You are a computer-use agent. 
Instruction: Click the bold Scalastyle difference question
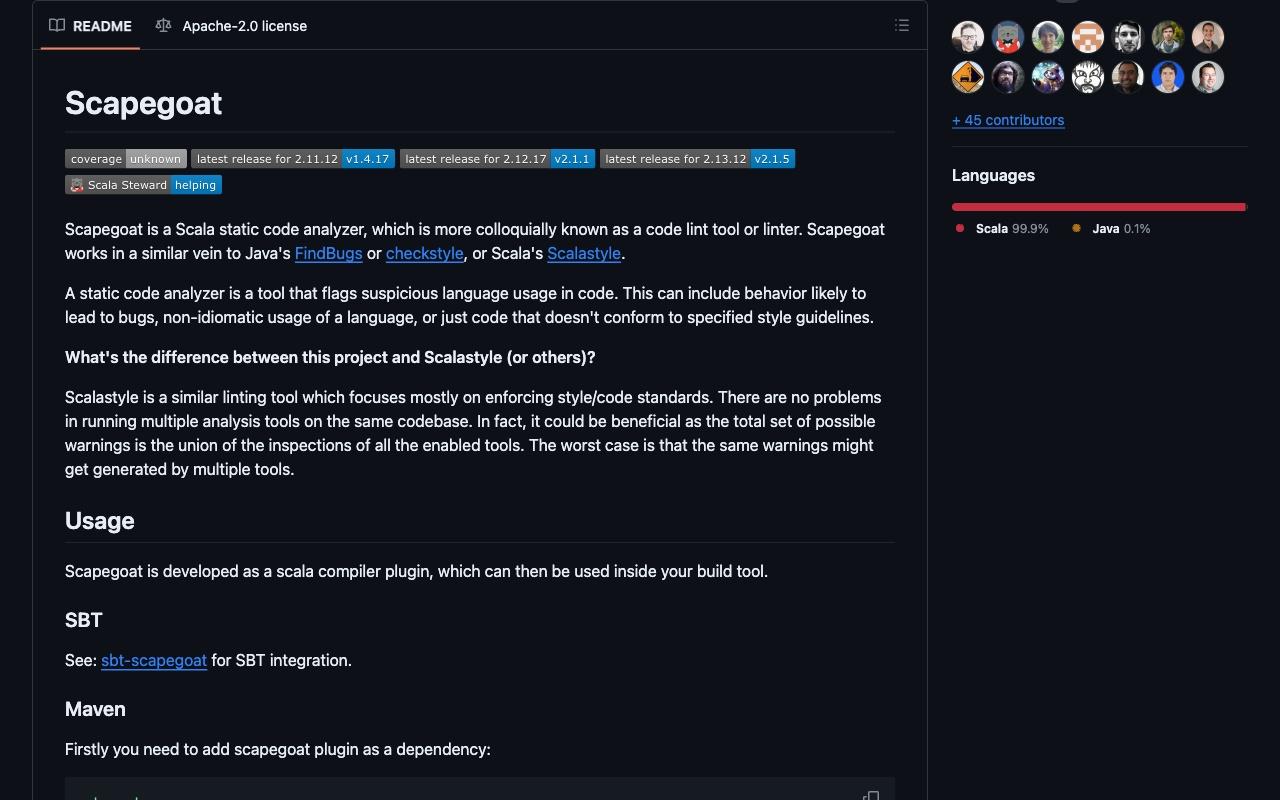[x=330, y=358]
